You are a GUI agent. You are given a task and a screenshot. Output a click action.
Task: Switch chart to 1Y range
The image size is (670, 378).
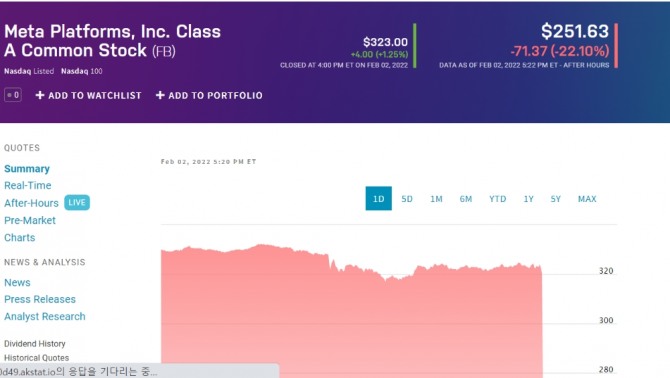tap(529, 199)
